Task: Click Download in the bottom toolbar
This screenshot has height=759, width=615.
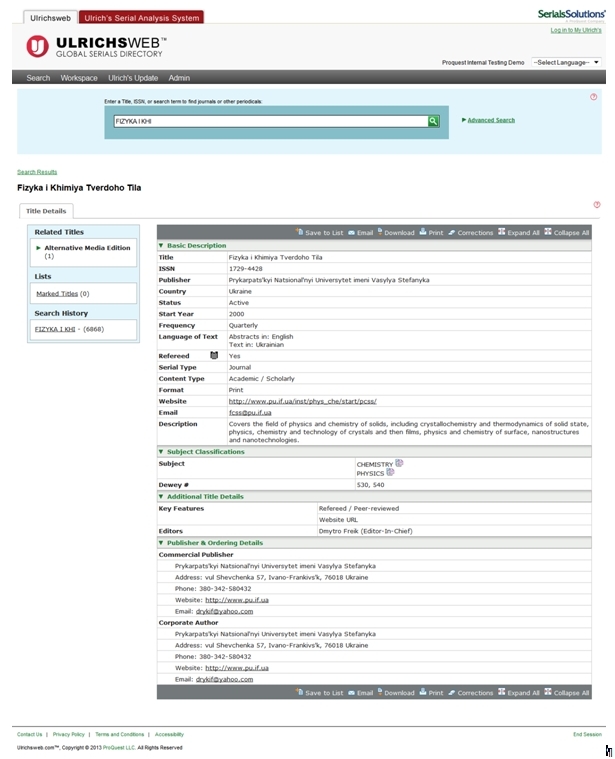Action: click(x=396, y=693)
